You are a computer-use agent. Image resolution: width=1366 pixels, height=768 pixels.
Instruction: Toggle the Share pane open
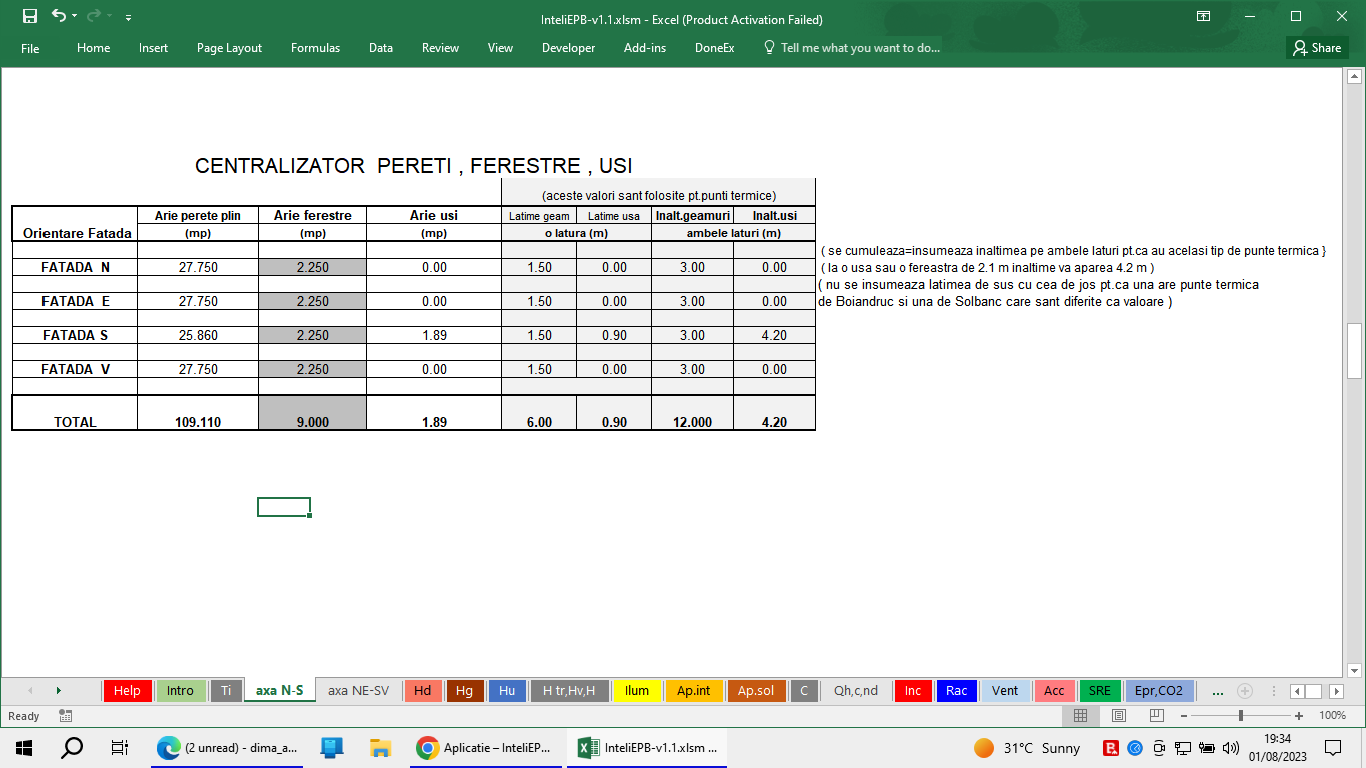coord(1315,47)
